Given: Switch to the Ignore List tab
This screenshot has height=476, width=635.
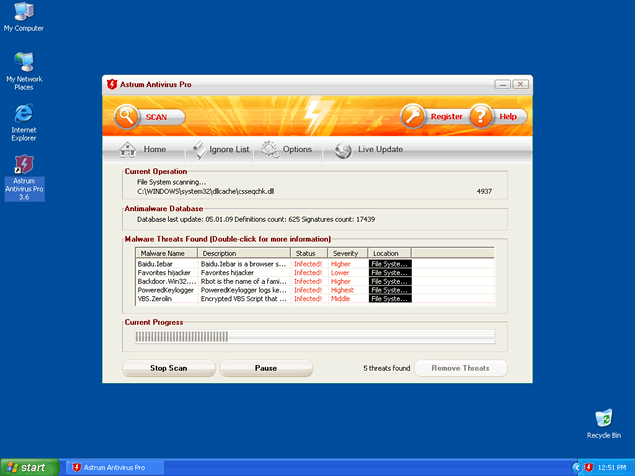Looking at the screenshot, I should tap(218, 149).
